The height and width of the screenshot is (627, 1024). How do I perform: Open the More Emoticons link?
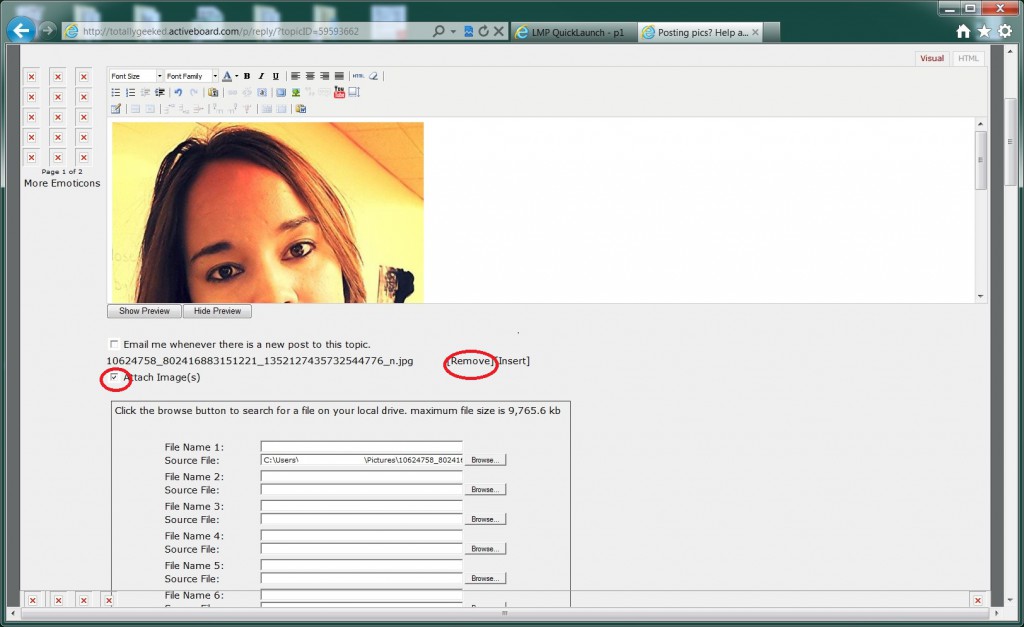tap(62, 183)
